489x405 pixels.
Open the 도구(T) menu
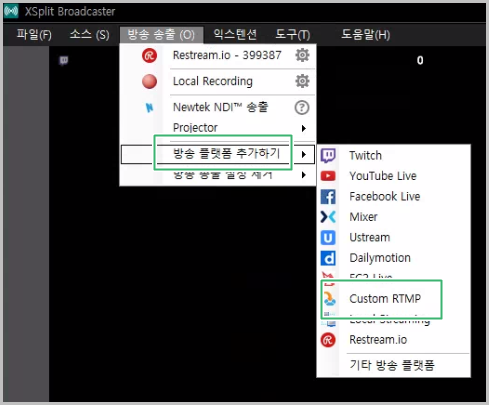(x=293, y=34)
